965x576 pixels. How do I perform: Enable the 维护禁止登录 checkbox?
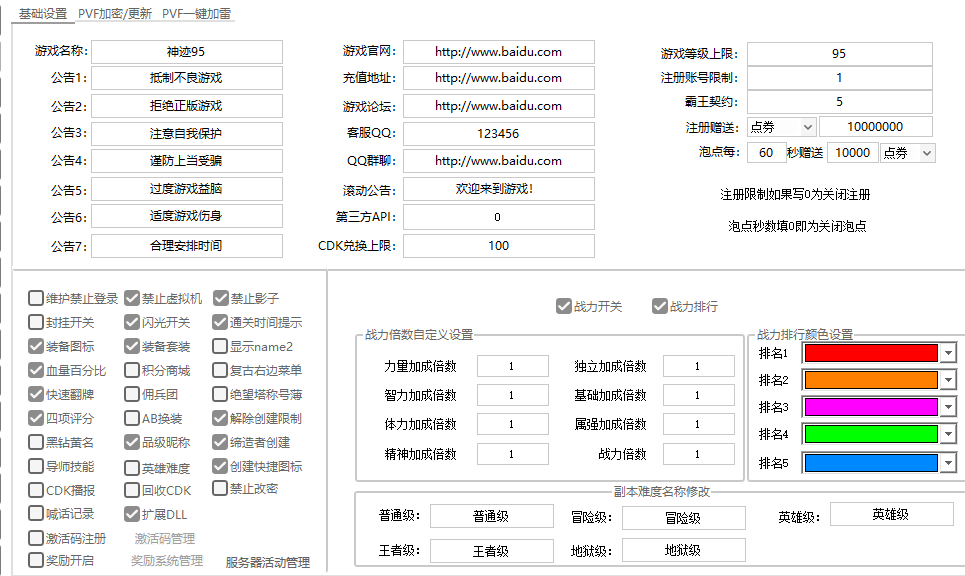click(x=36, y=298)
